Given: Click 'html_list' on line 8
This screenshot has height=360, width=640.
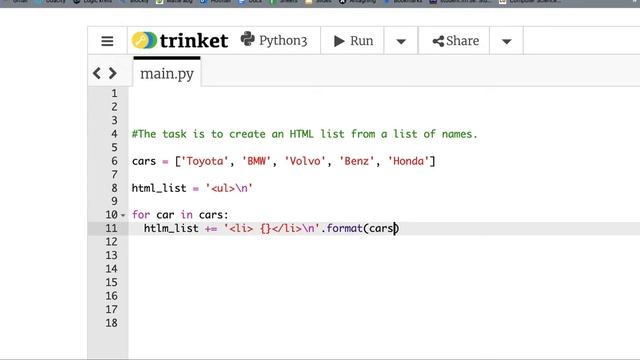Looking at the screenshot, I should pyautogui.click(x=159, y=188).
